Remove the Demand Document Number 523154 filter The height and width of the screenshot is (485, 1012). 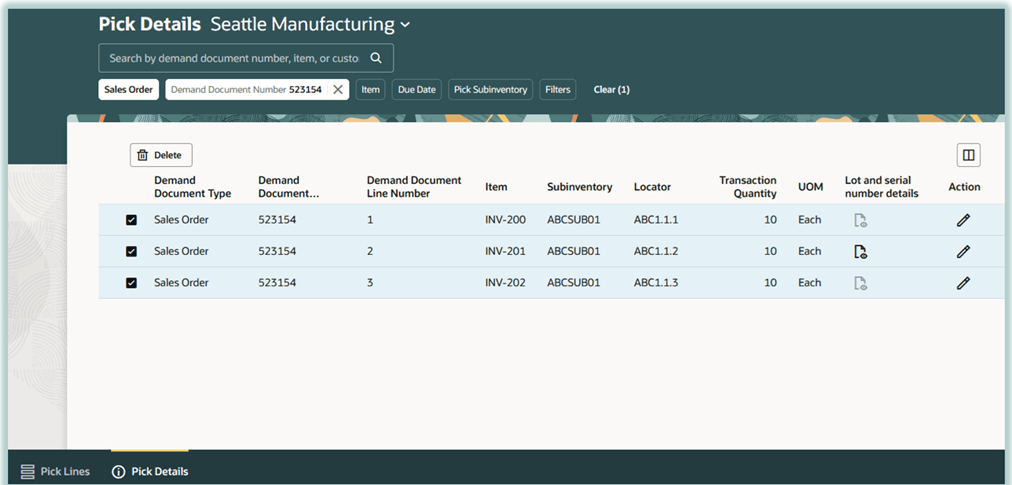pos(338,90)
